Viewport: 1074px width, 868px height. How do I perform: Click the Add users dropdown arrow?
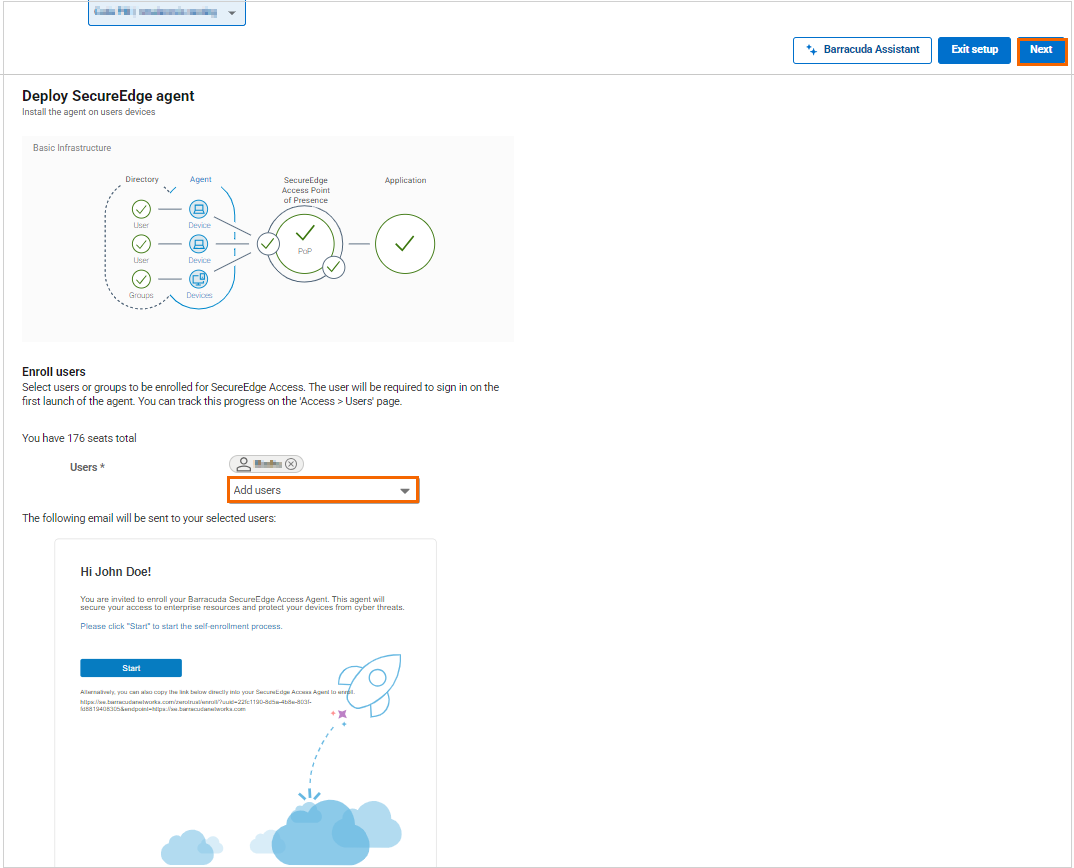pos(405,491)
